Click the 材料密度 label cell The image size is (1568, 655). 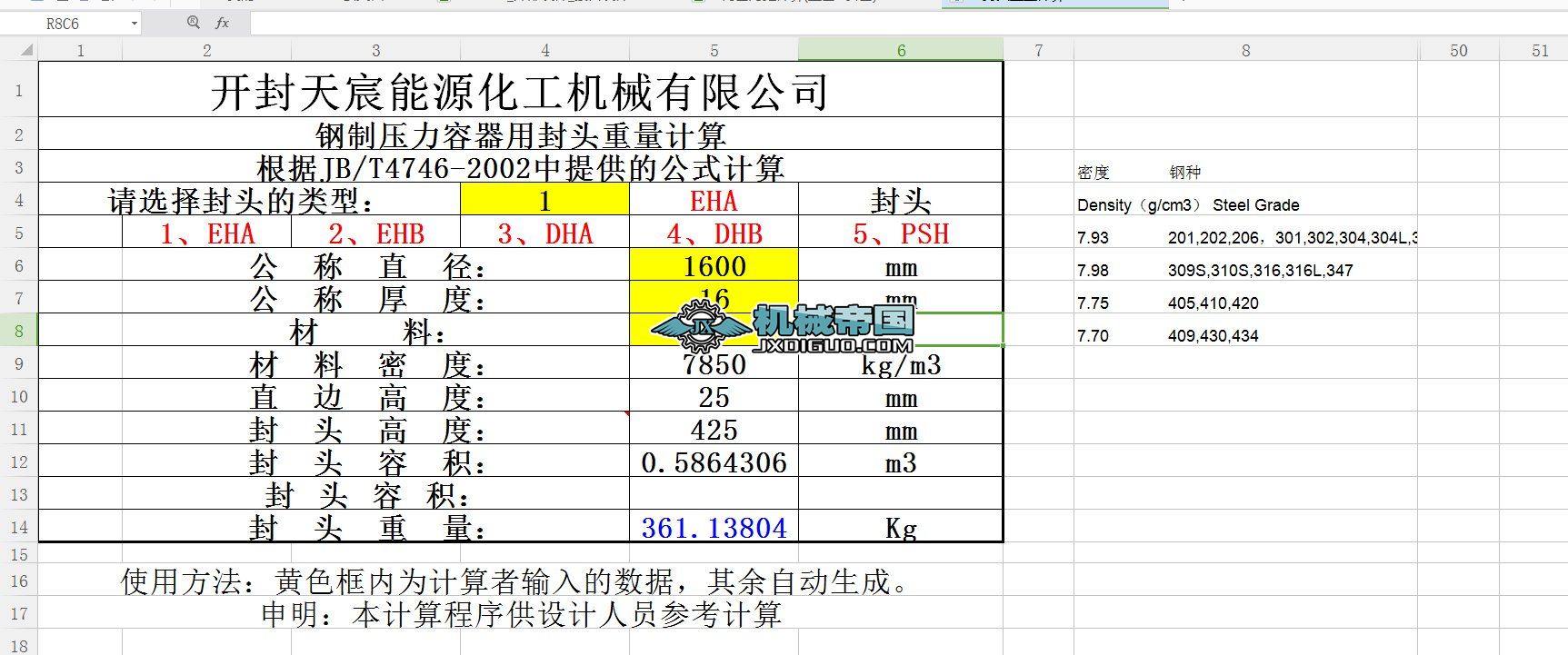tap(375, 363)
